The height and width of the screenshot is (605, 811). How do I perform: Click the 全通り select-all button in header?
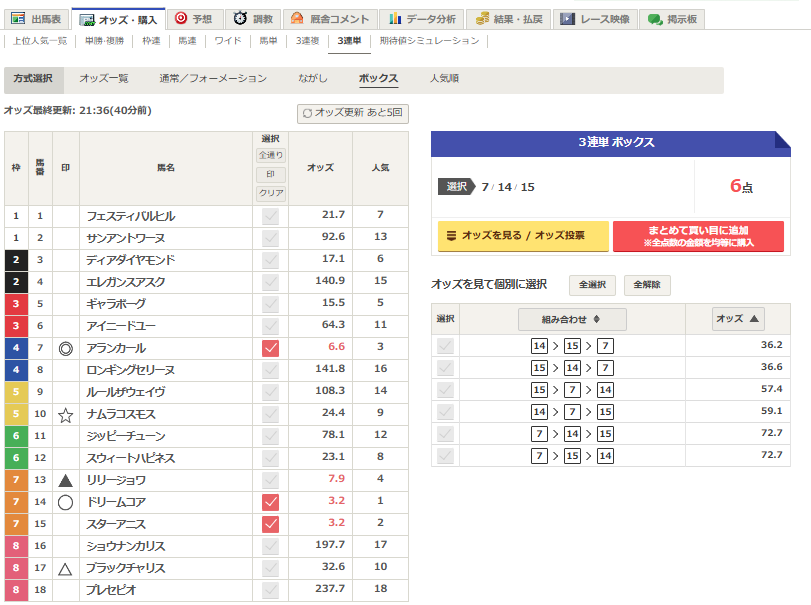coord(271,155)
